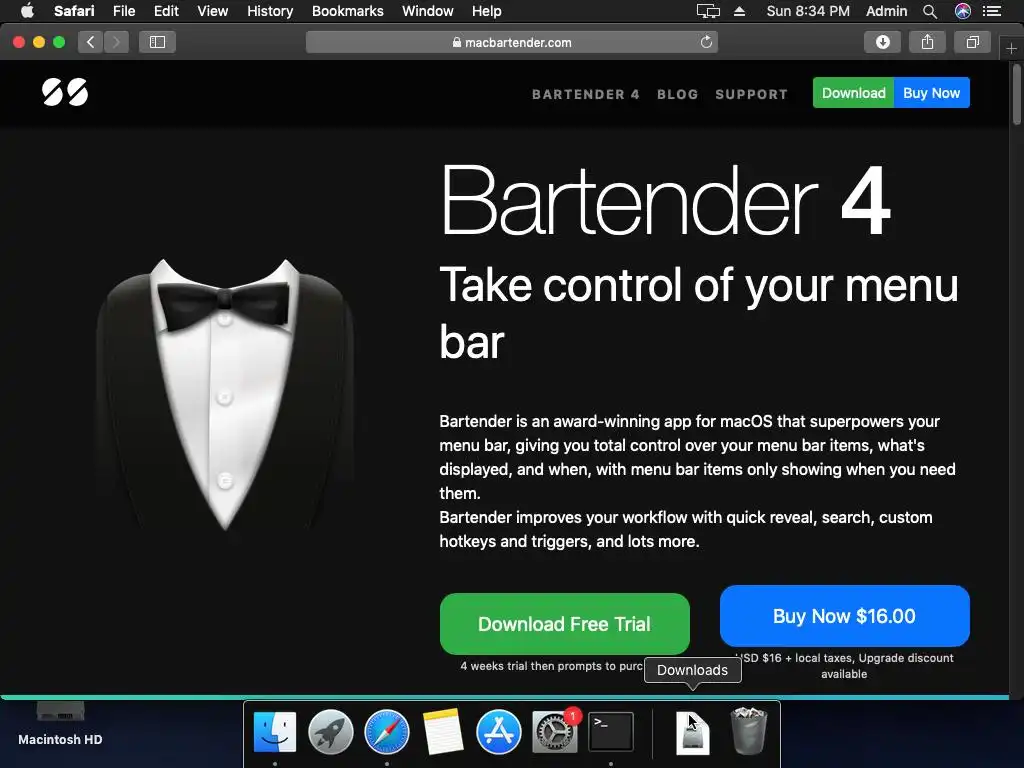Open Finder from the Dock

275,732
